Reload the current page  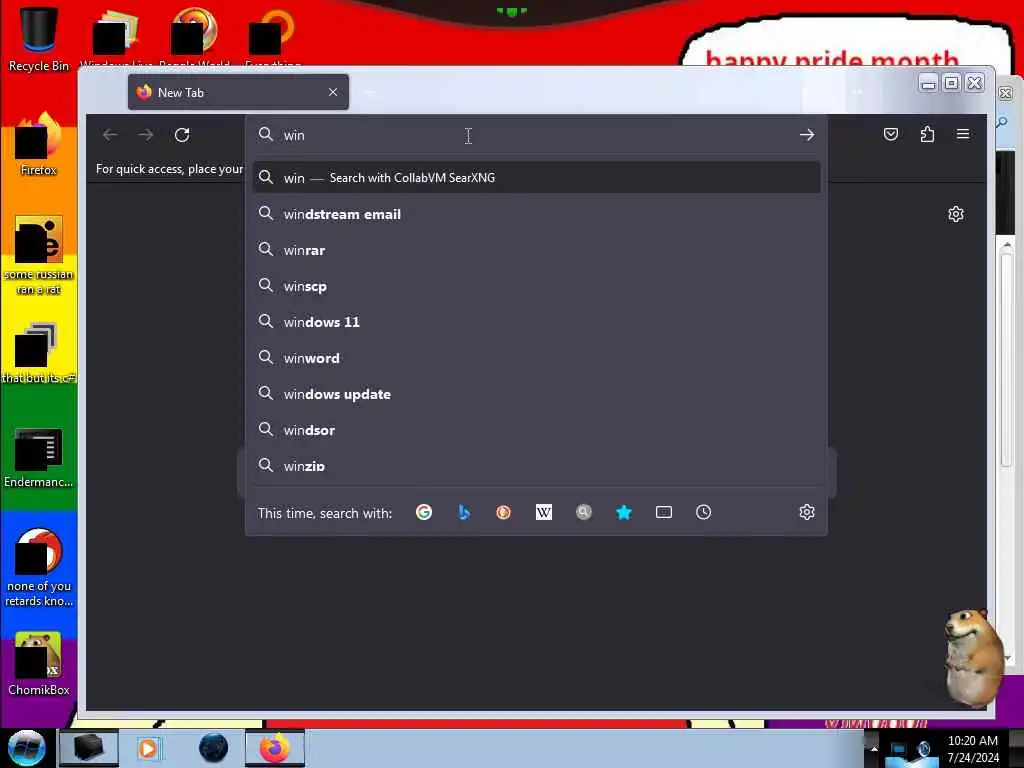coord(182,135)
